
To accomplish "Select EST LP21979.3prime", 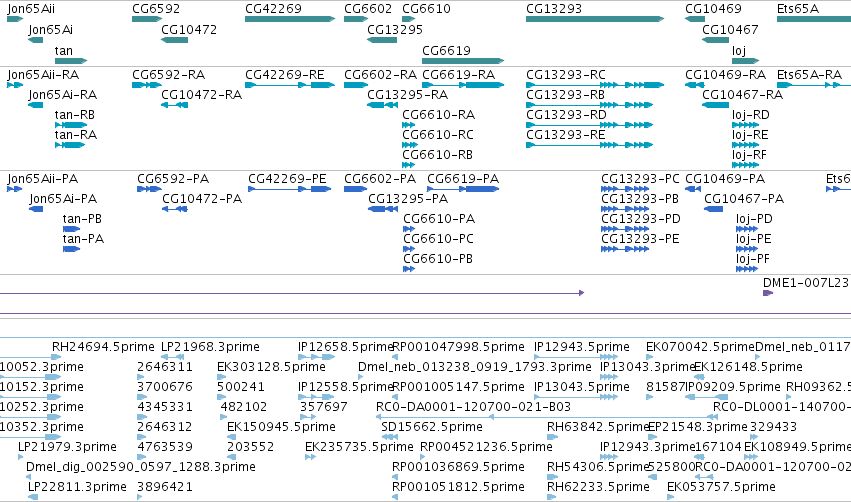I will [x=67, y=447].
